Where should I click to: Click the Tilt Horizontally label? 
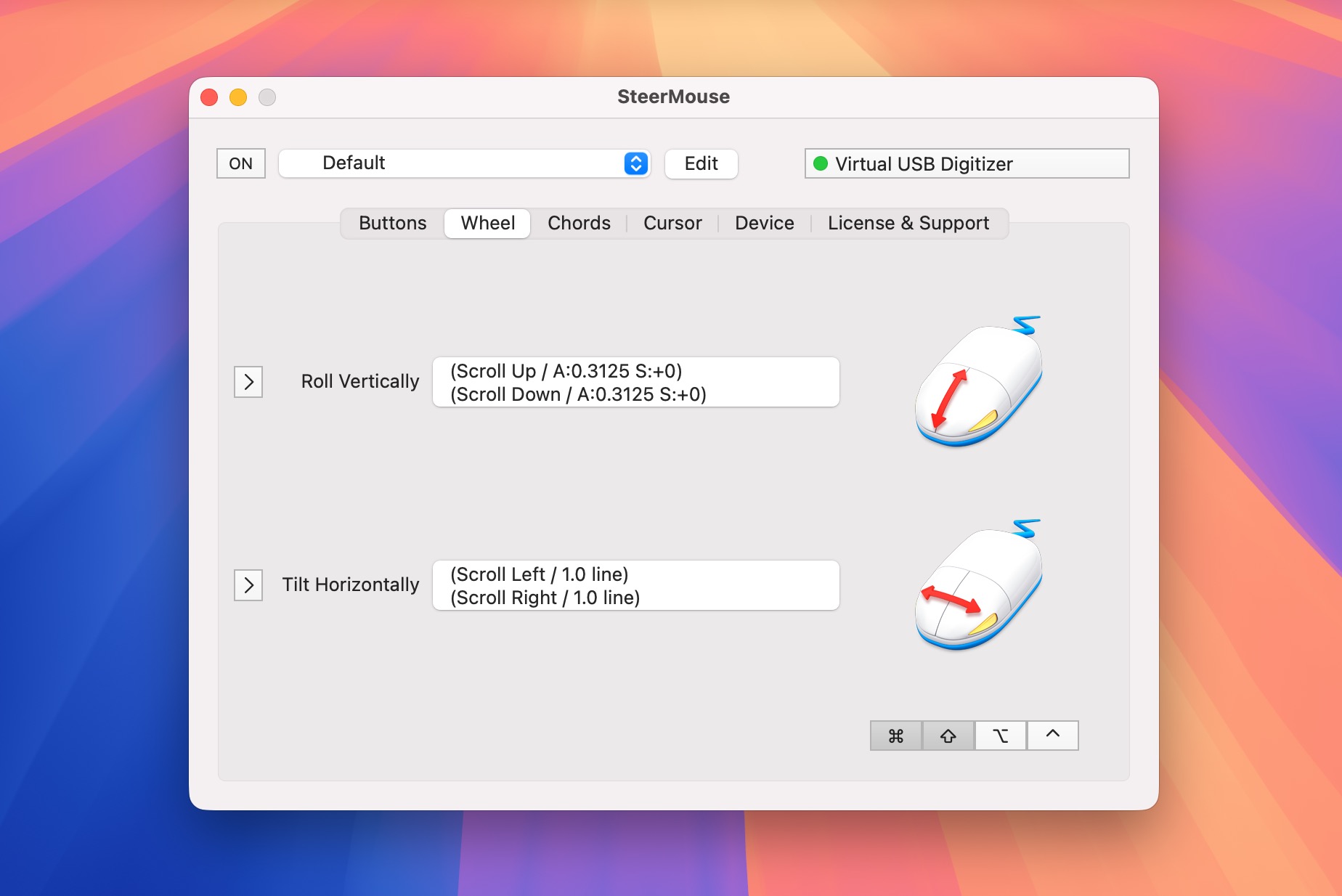pyautogui.click(x=351, y=585)
